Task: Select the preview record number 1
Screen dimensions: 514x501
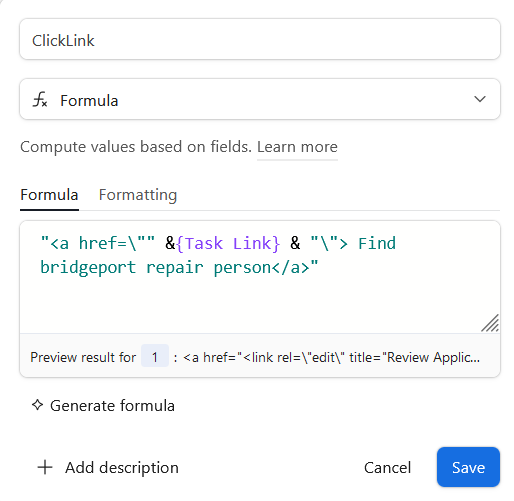Action: tap(155, 356)
